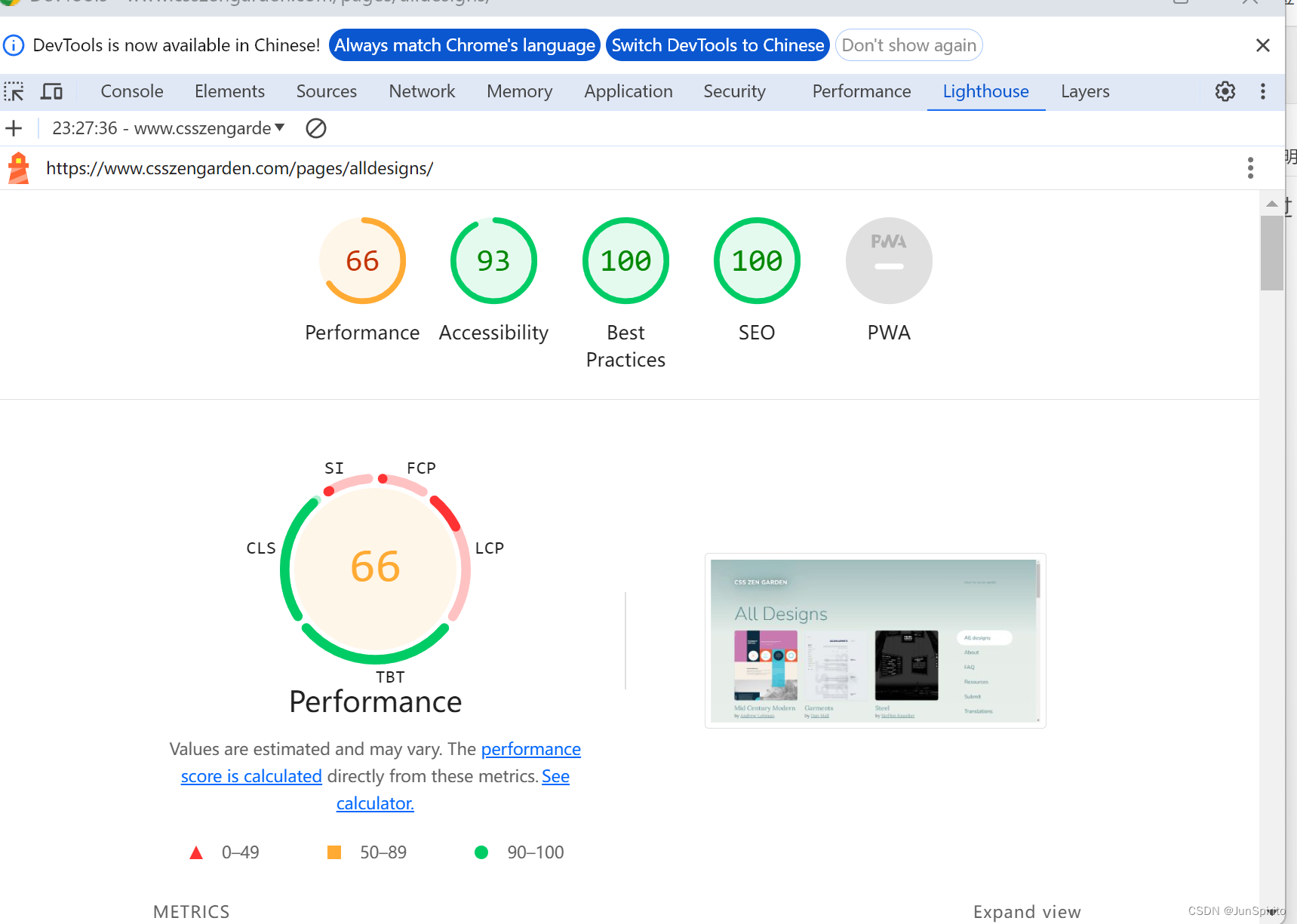Viewport: 1297px width, 924px height.
Task: Jump to Accessibility via the 93 score gauge
Action: (x=493, y=261)
